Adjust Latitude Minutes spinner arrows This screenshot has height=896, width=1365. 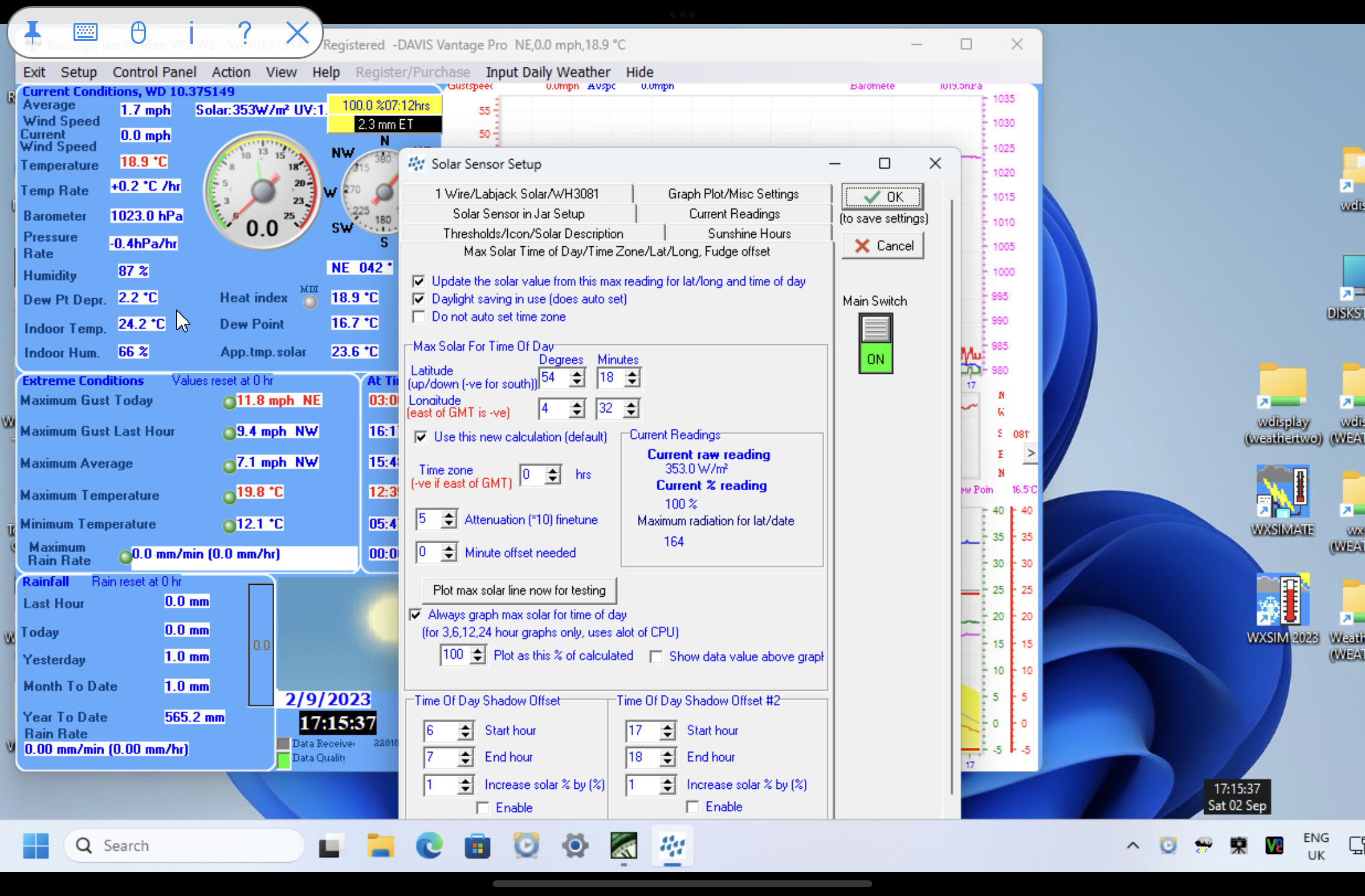click(x=631, y=378)
